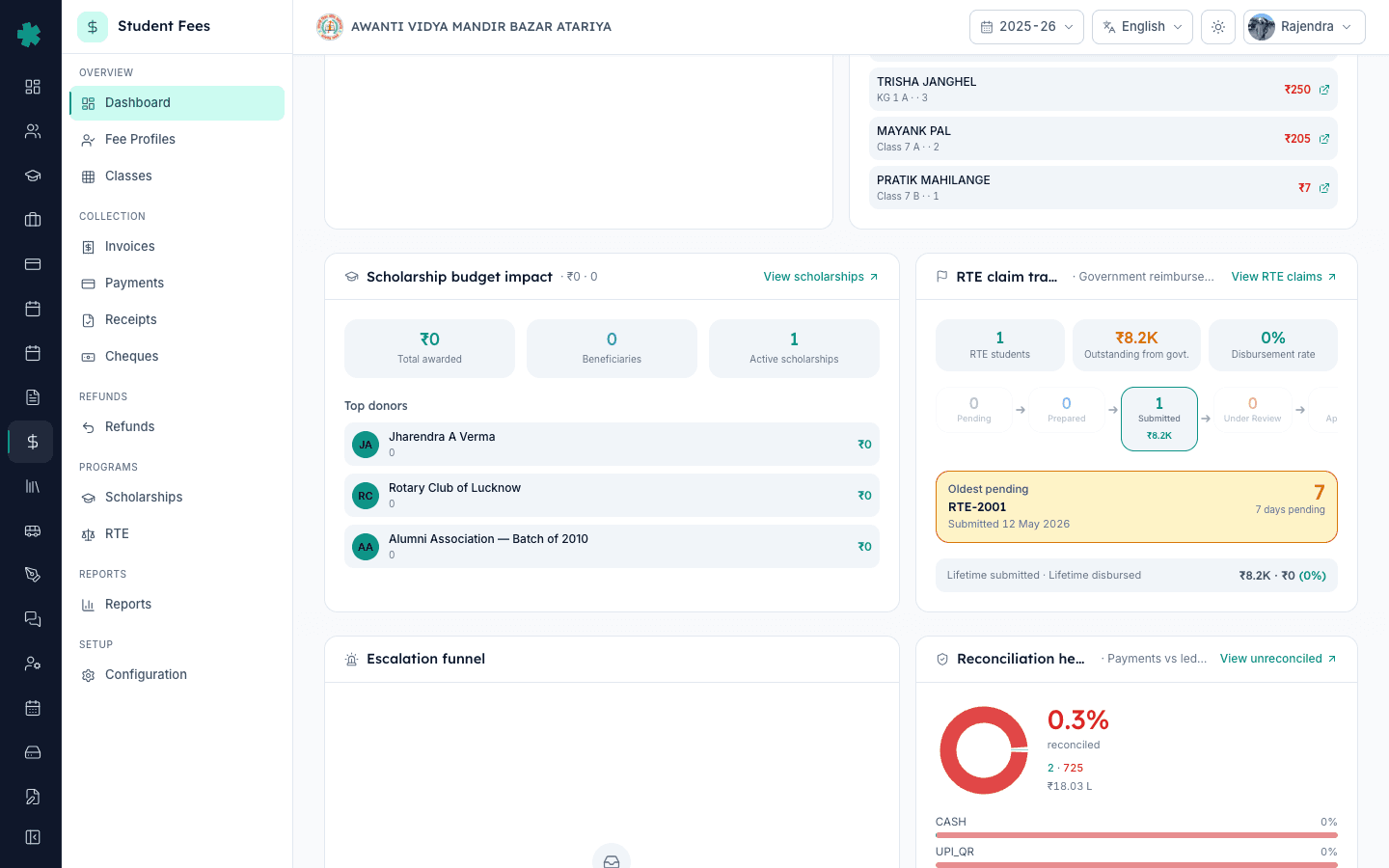Click the RC avatar for Rotary Club

366,496
